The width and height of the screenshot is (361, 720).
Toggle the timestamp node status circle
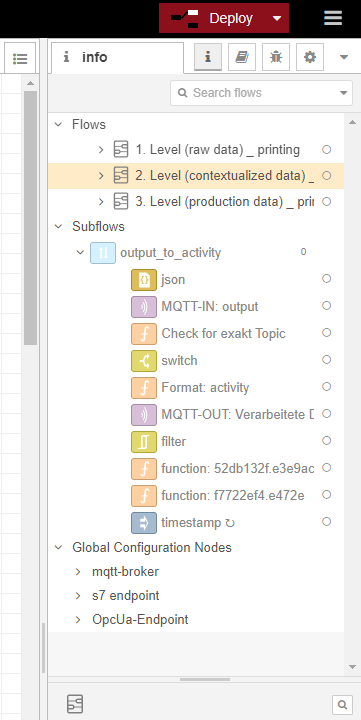tap(327, 522)
